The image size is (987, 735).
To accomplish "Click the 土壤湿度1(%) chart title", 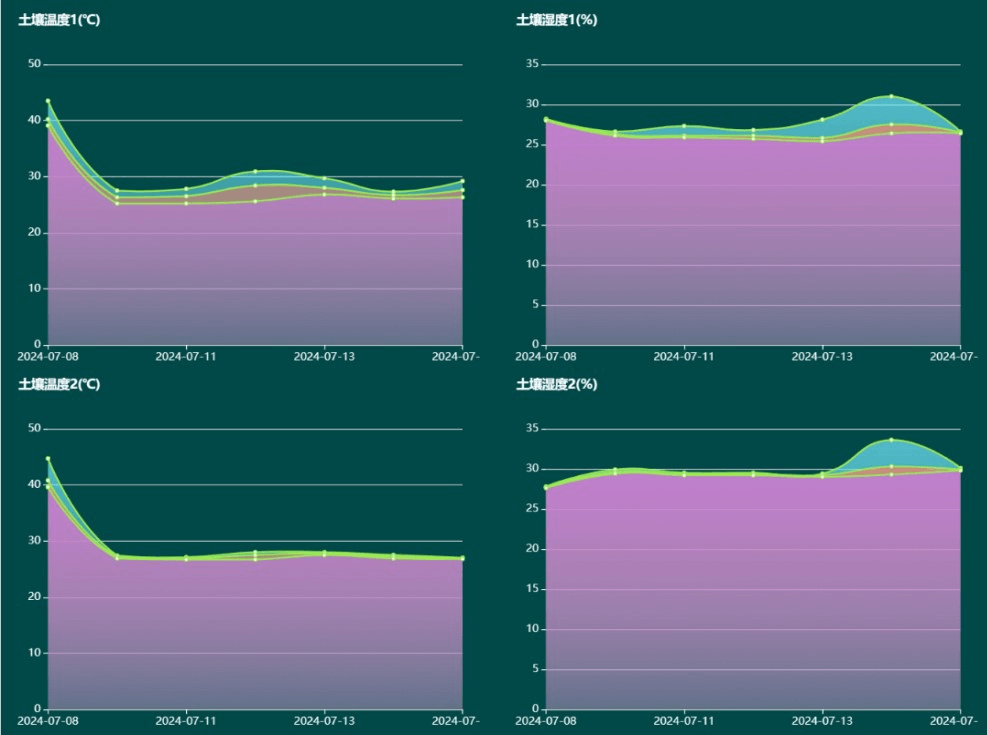I will (x=556, y=20).
